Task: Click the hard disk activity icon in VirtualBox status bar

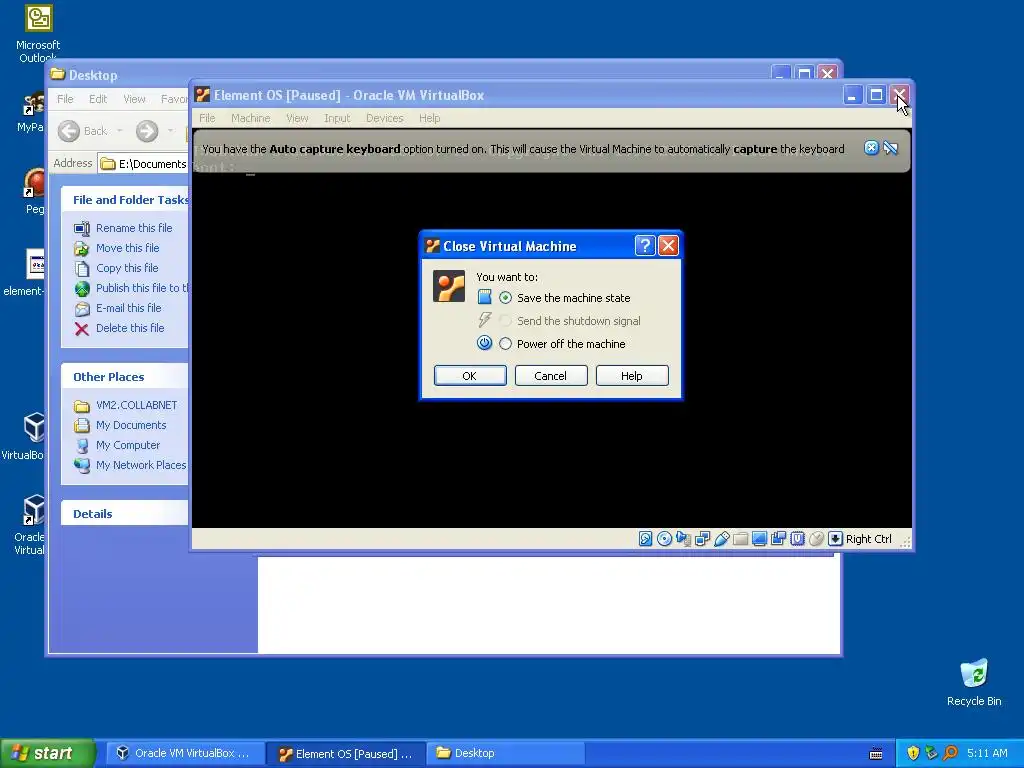Action: click(x=645, y=539)
